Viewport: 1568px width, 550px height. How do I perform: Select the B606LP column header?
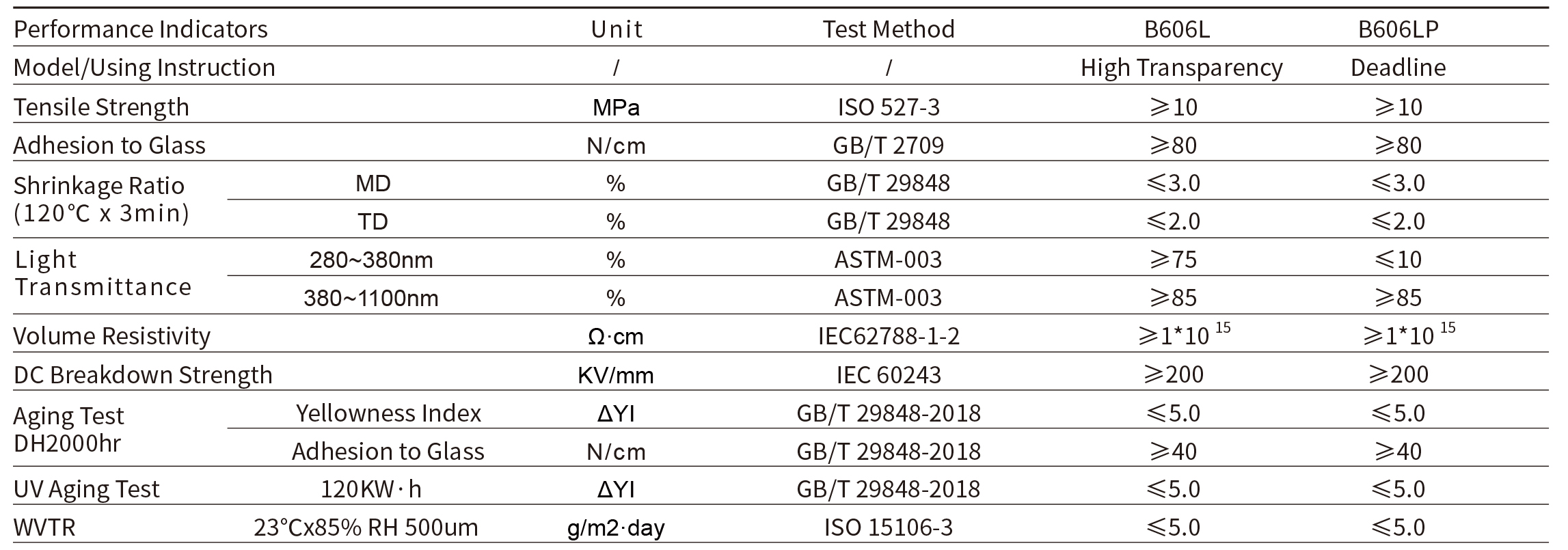pos(1398,29)
